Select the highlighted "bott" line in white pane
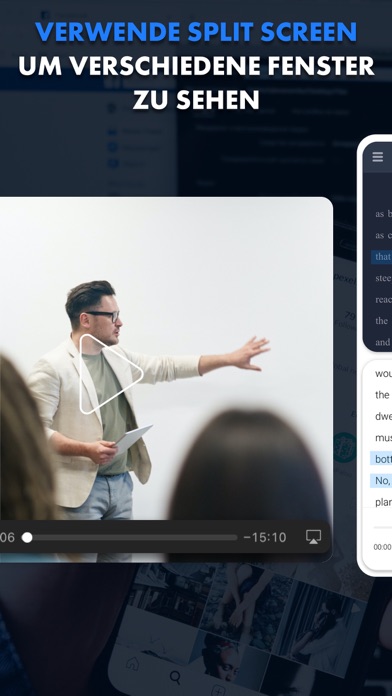The width and height of the screenshot is (392, 696). [381, 459]
